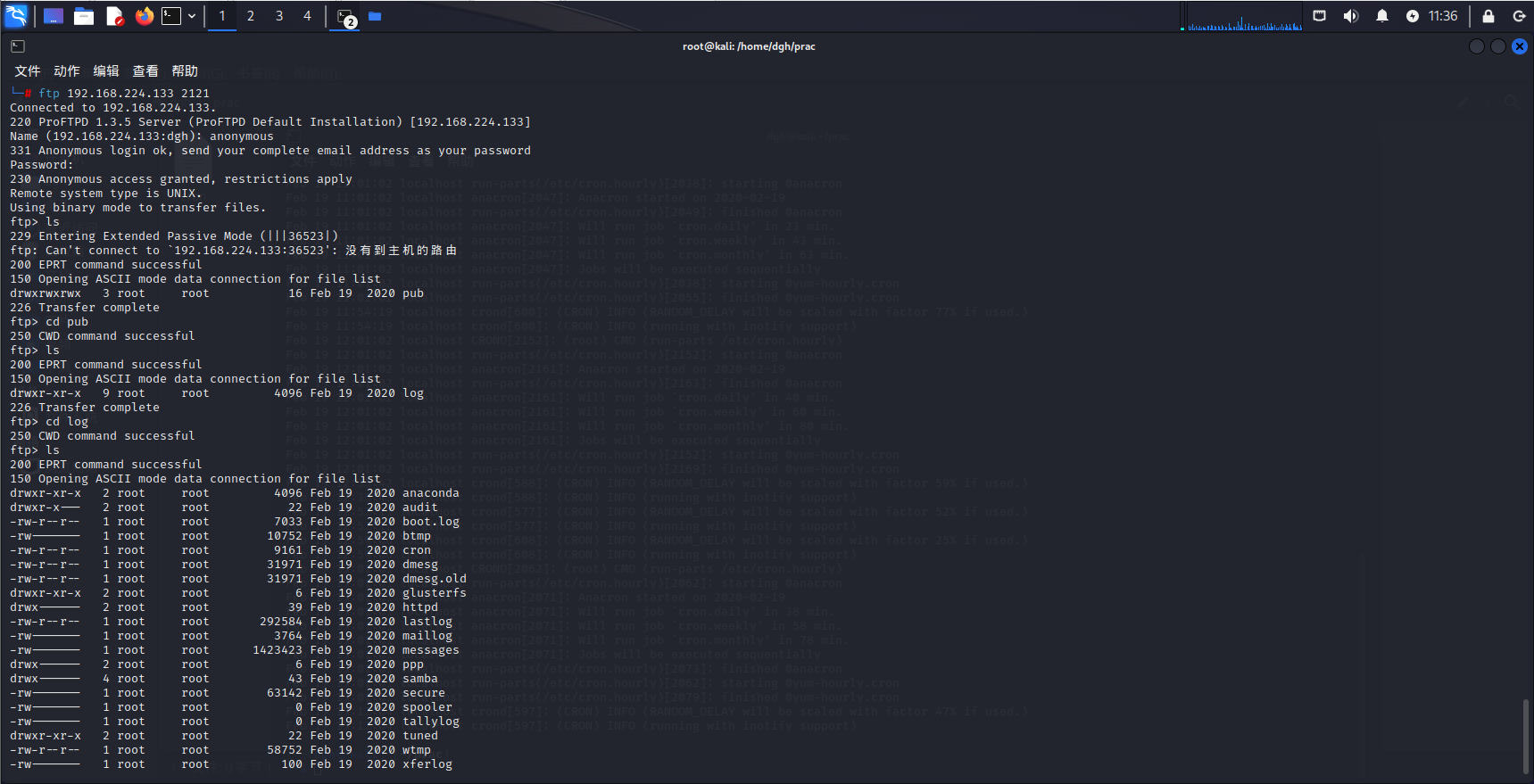This screenshot has height=784, width=1534.
Task: Click the 'messages' file name
Action: [x=431, y=650]
